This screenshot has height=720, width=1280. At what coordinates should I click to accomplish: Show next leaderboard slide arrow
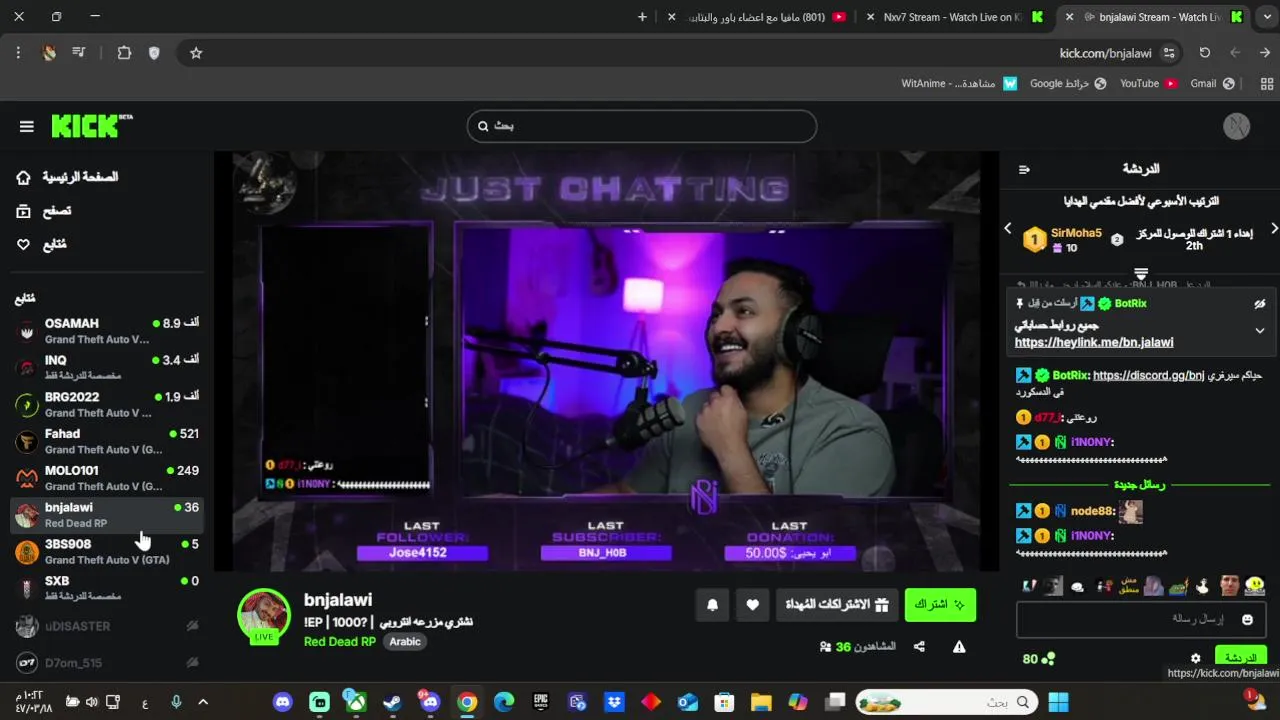click(1274, 229)
